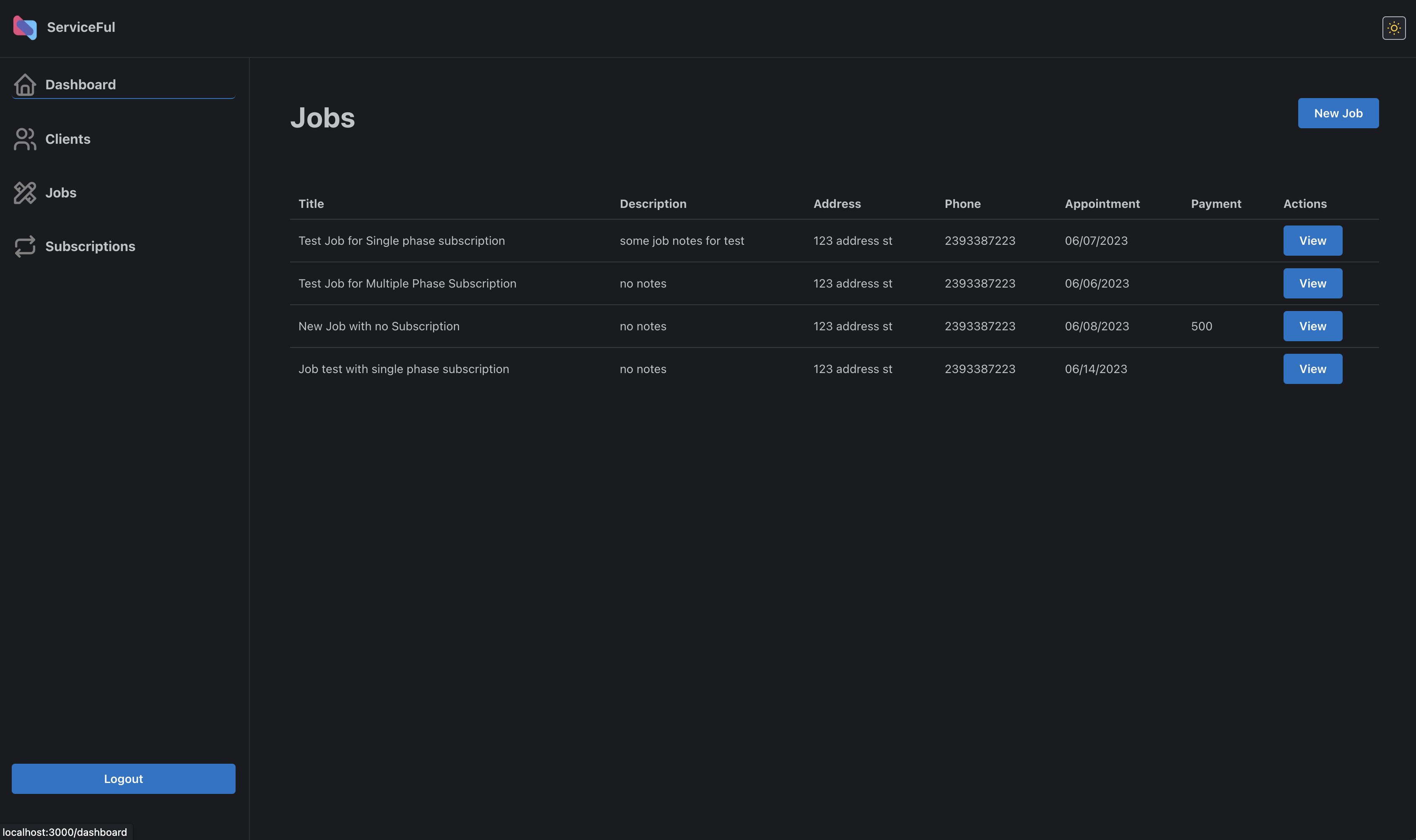Toggle light mode with sun icon
This screenshot has height=840, width=1416.
[x=1393, y=28]
